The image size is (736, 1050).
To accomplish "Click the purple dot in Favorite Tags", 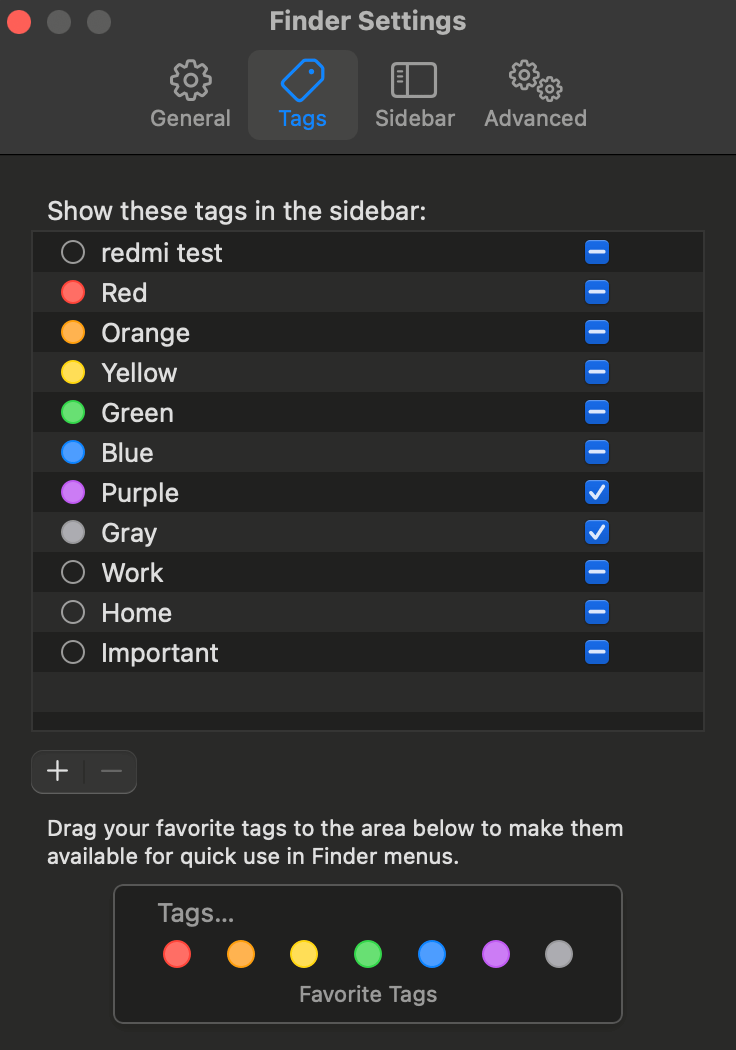I will coord(496,954).
